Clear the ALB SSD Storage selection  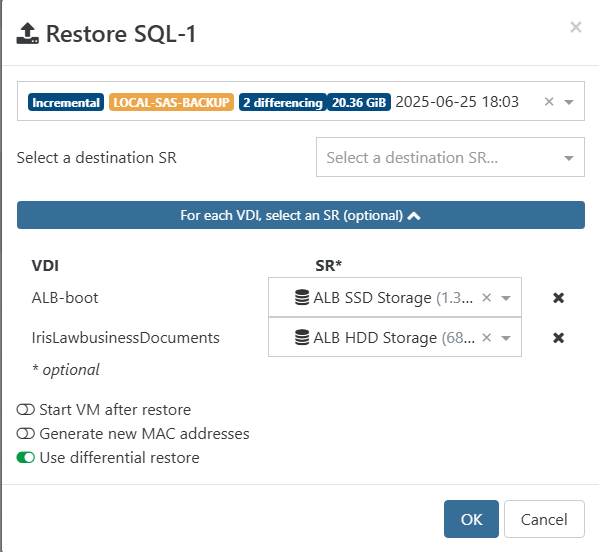click(x=486, y=298)
